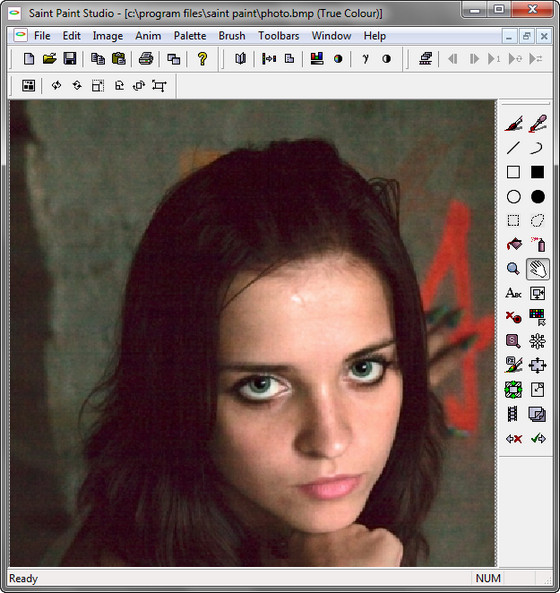The width and height of the screenshot is (560, 593).
Task: Select the rectangular dotted selection tool
Action: click(x=513, y=220)
